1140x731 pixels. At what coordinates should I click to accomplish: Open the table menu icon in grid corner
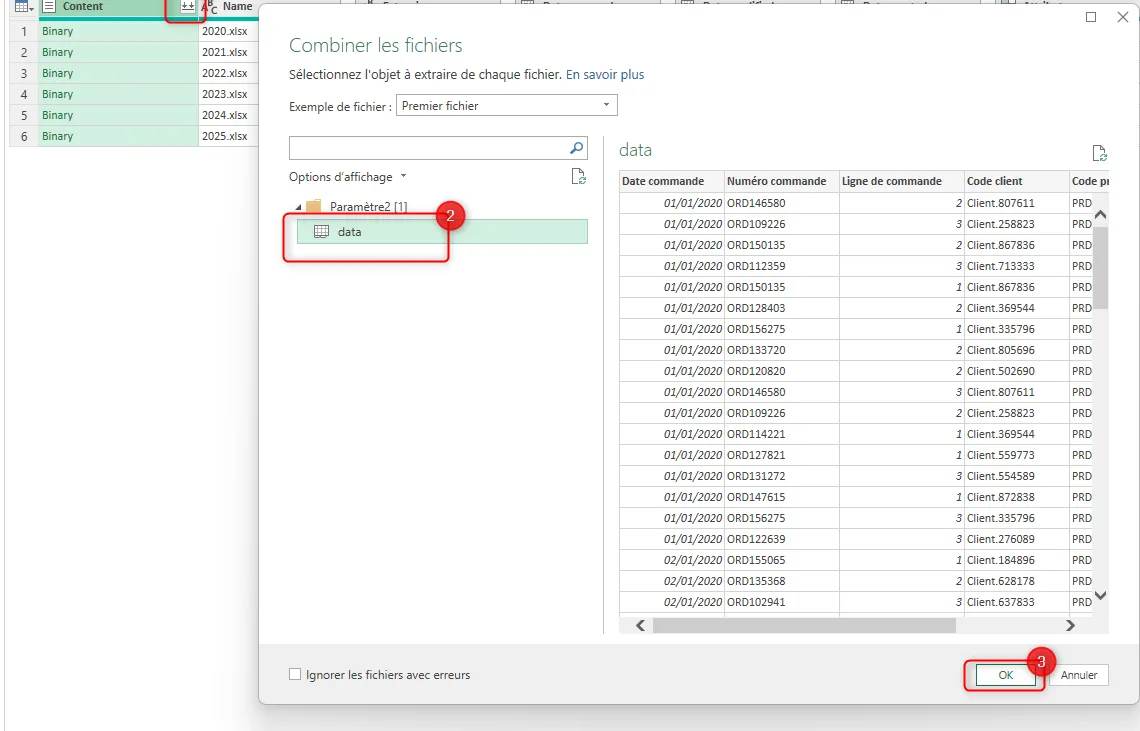23,7
